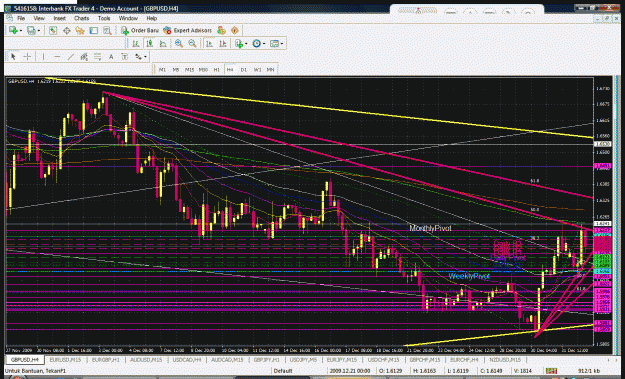The width and height of the screenshot is (625, 379).
Task: Select the text 'A' drawing tool
Action: [111, 57]
